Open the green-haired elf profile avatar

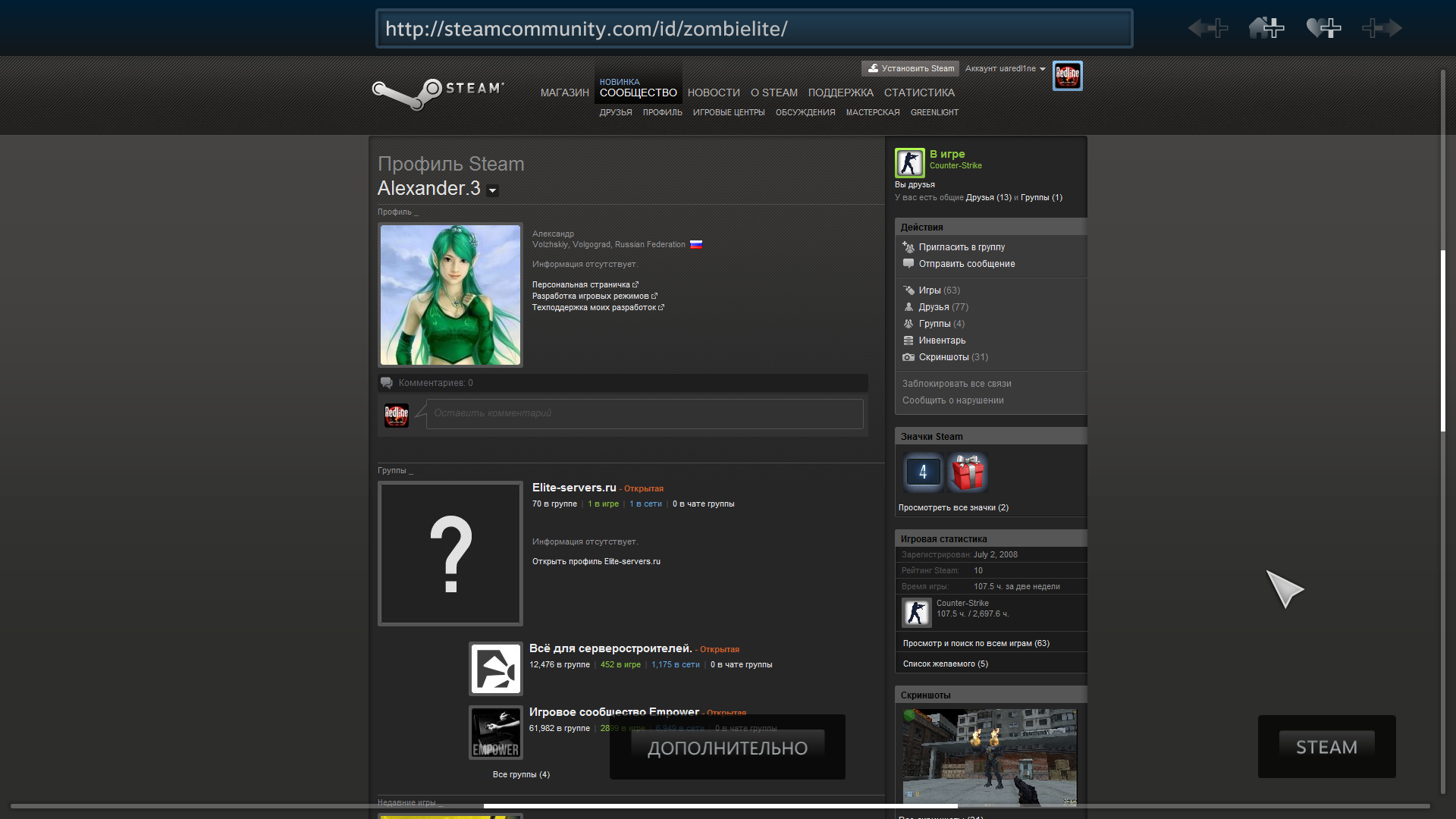point(450,295)
